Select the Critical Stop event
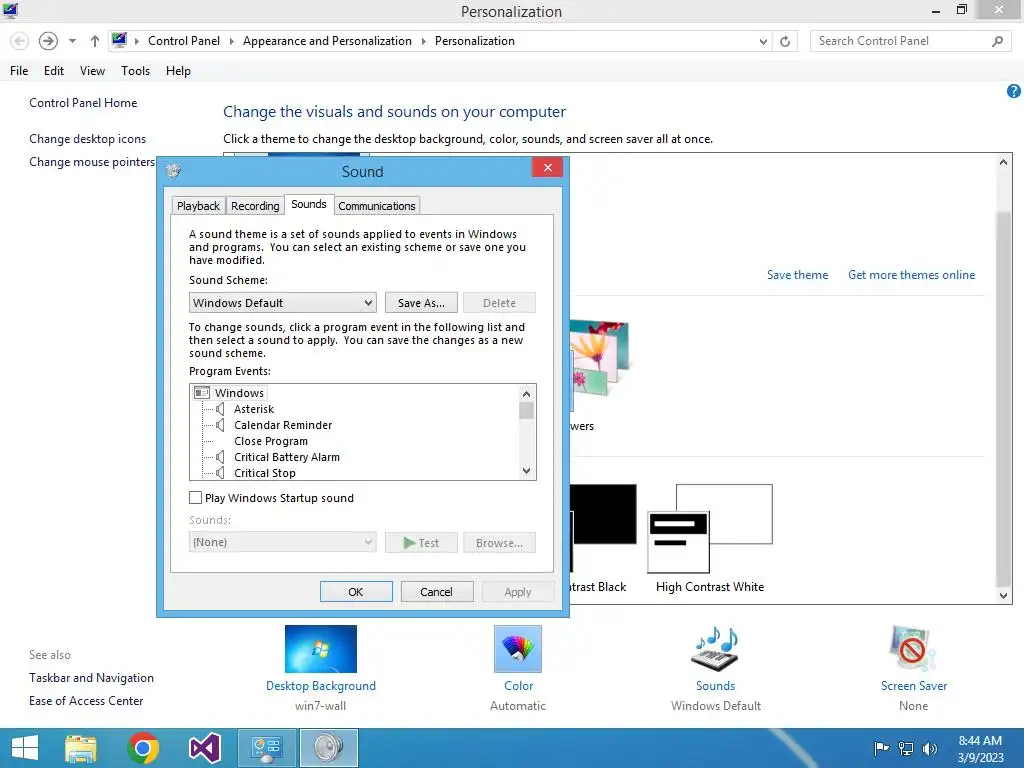1024x768 pixels. pos(264,473)
